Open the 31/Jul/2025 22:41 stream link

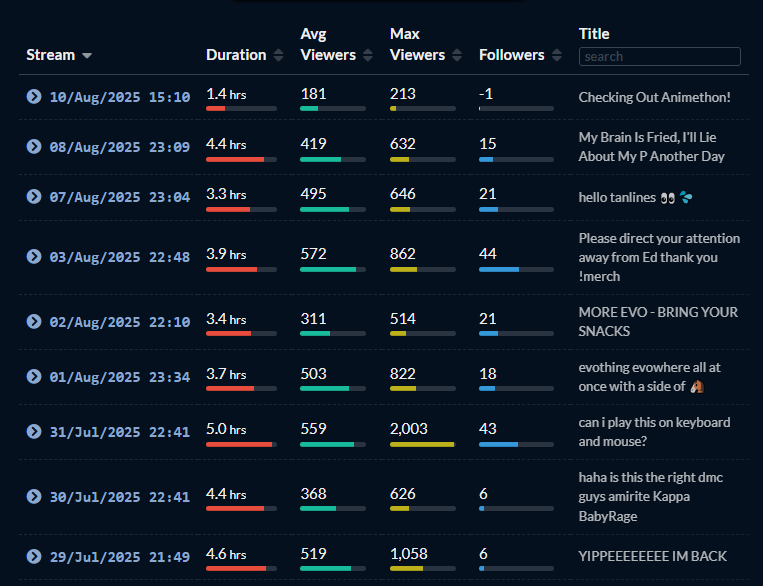click(120, 432)
